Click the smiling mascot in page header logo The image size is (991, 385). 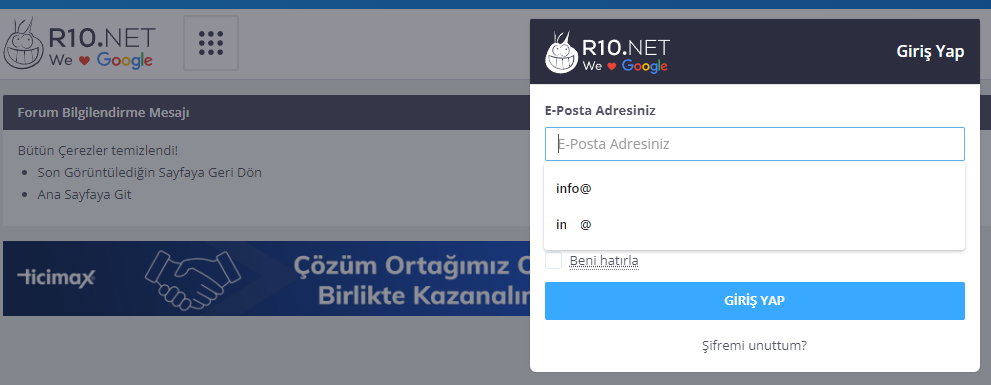[23, 44]
